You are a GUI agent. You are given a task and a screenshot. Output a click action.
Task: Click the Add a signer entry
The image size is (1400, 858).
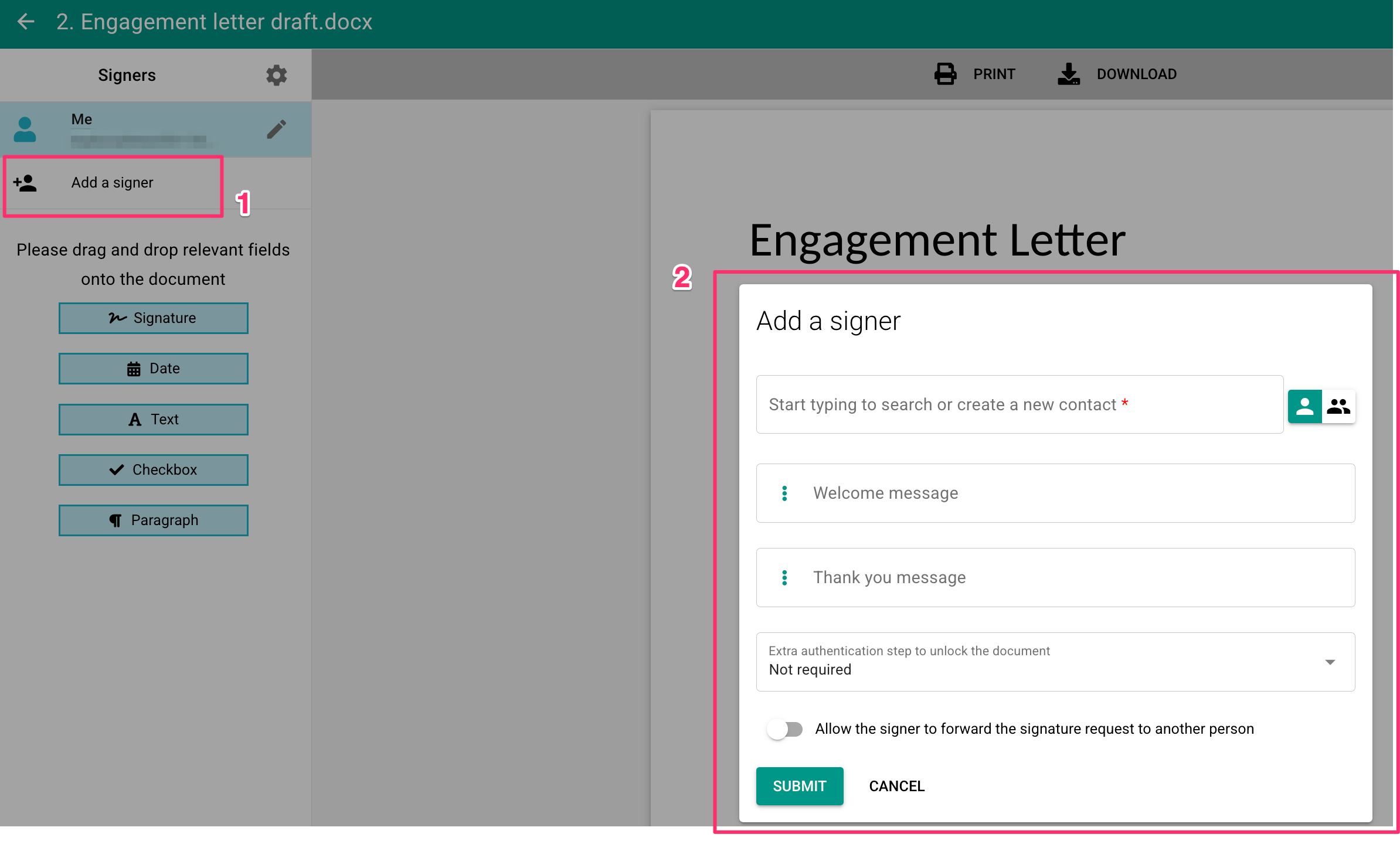pos(113,183)
